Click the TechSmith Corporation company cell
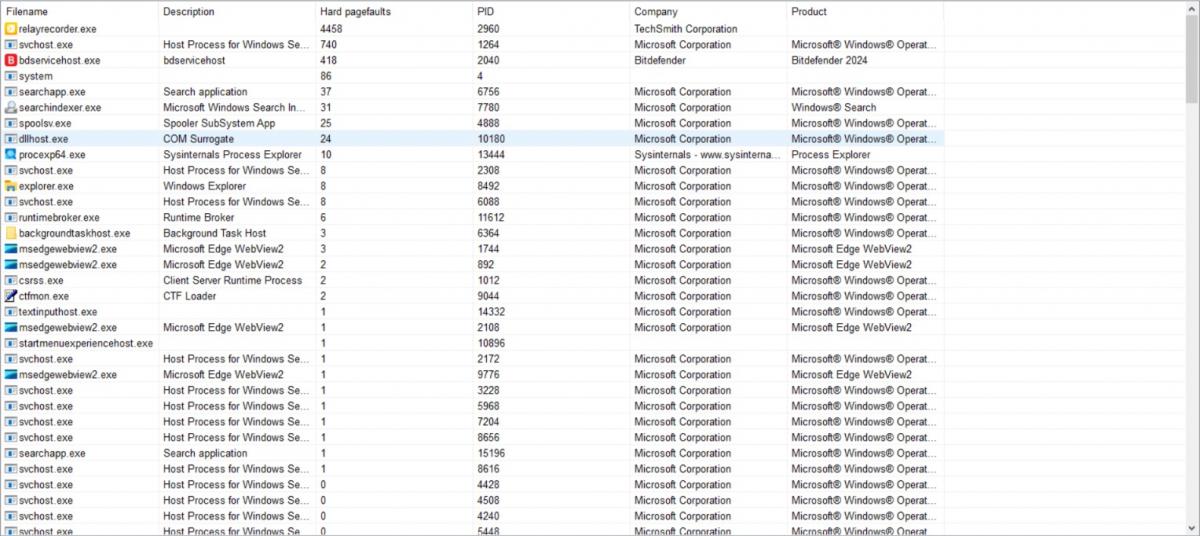 [686, 29]
